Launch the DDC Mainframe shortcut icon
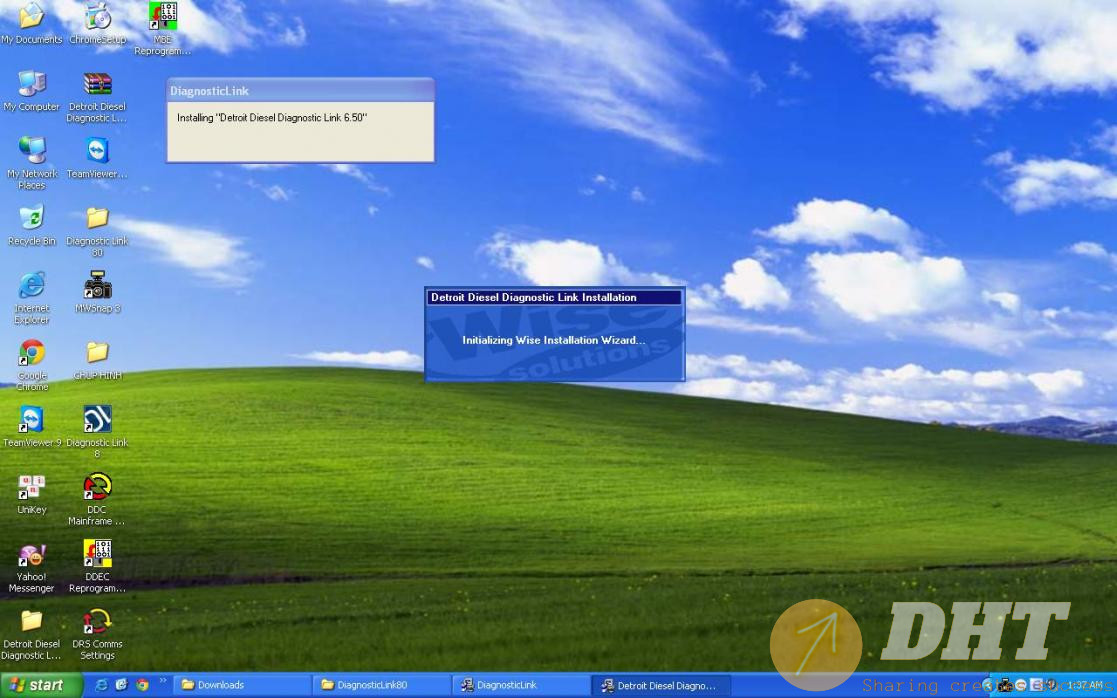1117x698 pixels. (x=97, y=488)
